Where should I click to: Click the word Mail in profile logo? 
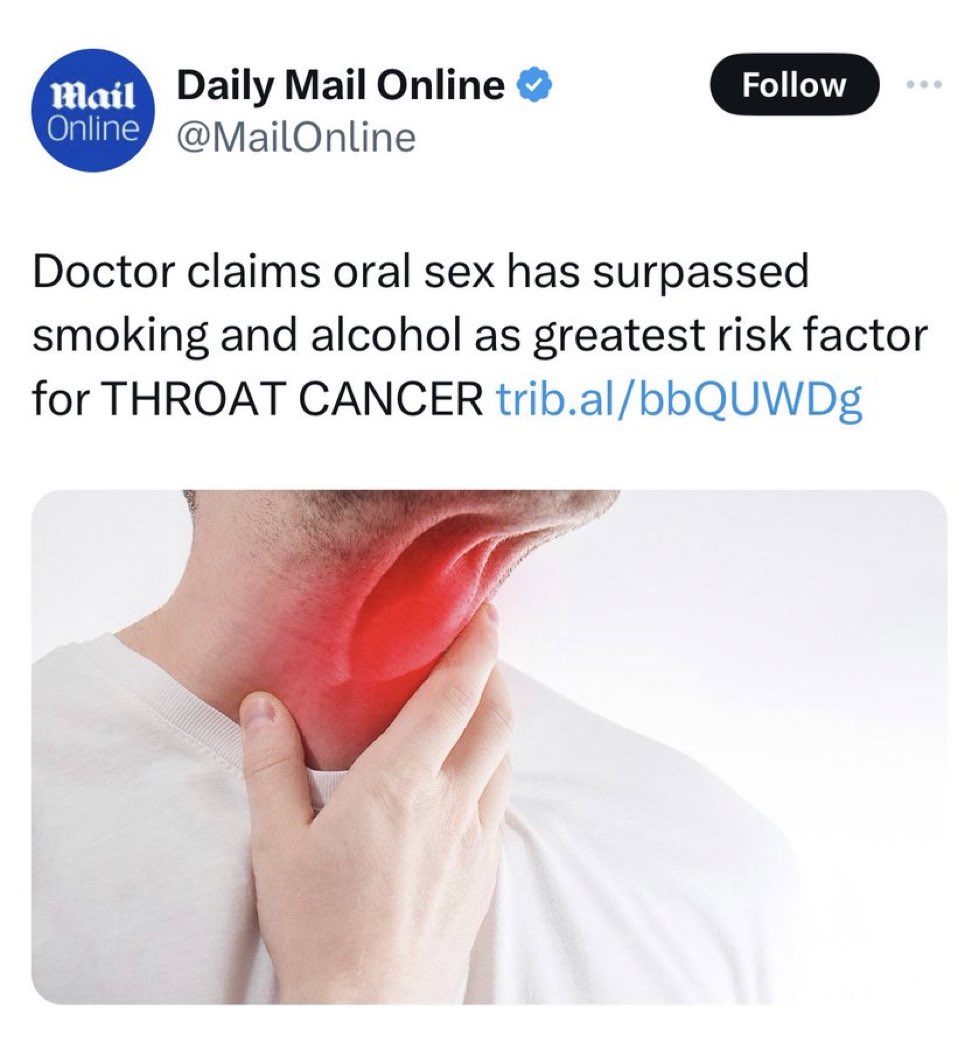click(x=94, y=96)
